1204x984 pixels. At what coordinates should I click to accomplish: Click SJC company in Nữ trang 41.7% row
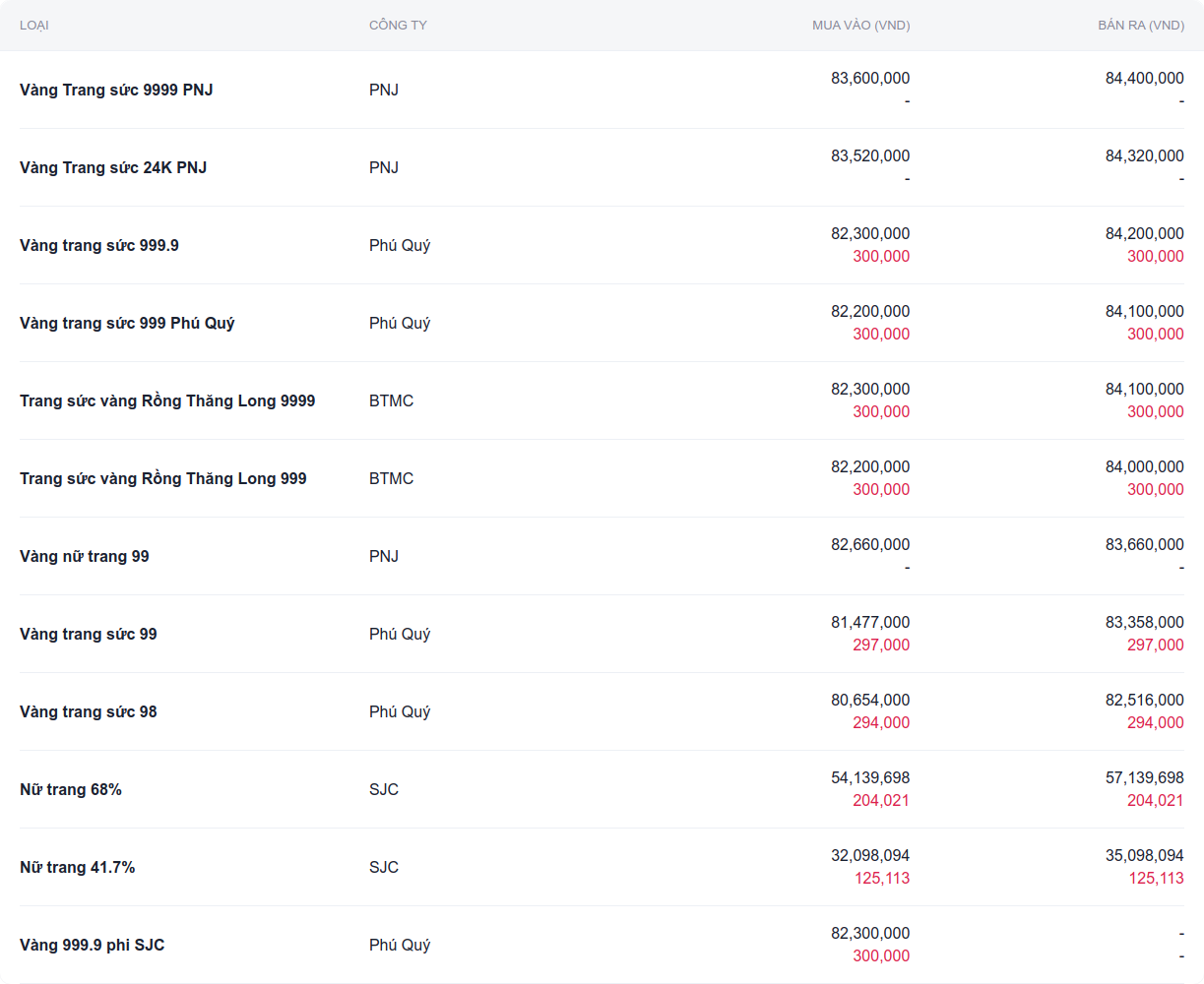(x=384, y=867)
